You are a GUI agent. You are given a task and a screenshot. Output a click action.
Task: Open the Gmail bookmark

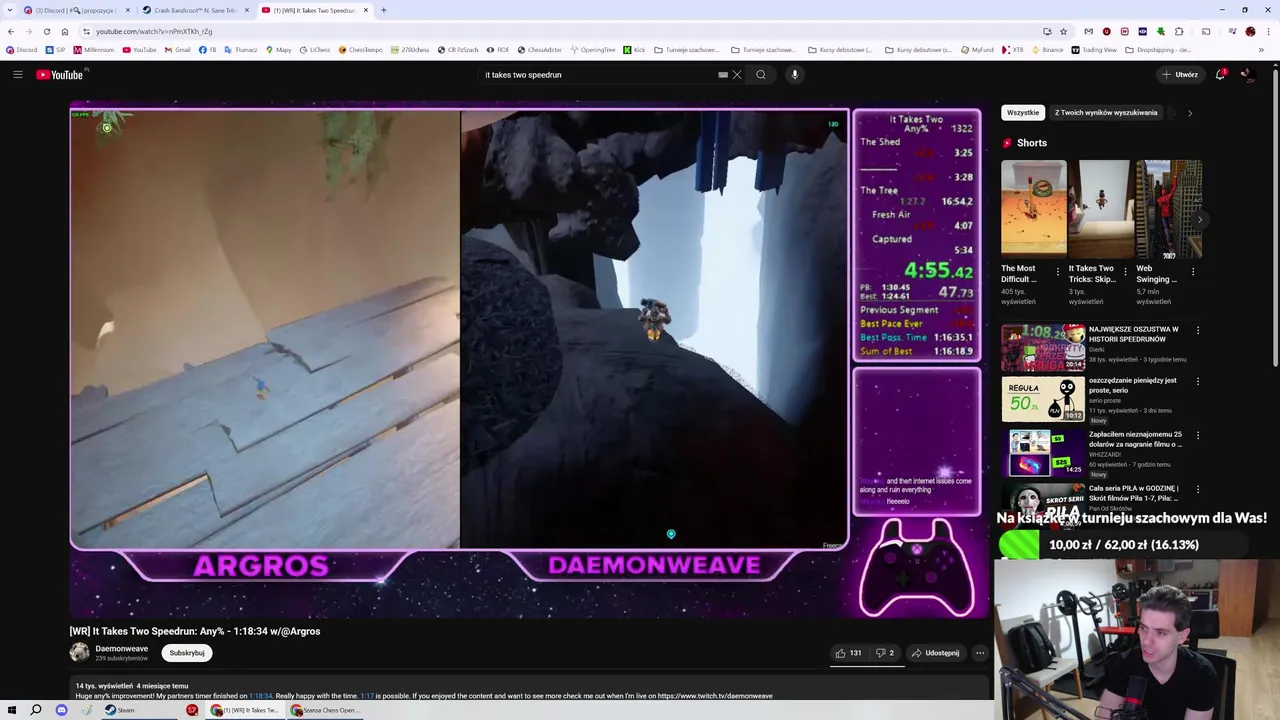pos(177,49)
